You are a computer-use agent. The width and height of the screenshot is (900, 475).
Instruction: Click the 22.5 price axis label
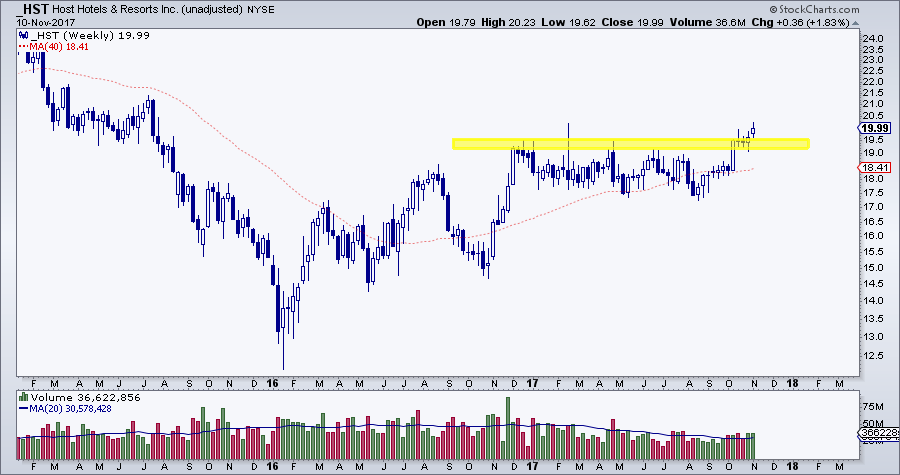pyautogui.click(x=874, y=71)
